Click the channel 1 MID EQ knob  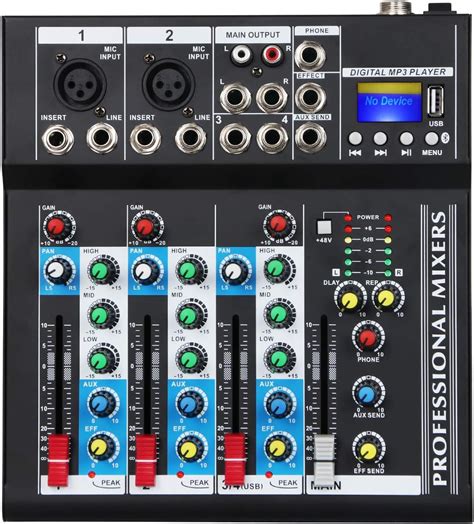point(102,315)
